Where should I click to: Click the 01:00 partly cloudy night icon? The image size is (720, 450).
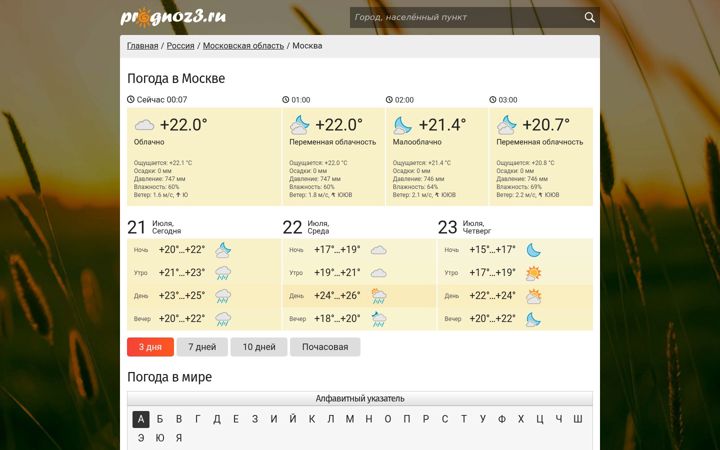[300, 125]
